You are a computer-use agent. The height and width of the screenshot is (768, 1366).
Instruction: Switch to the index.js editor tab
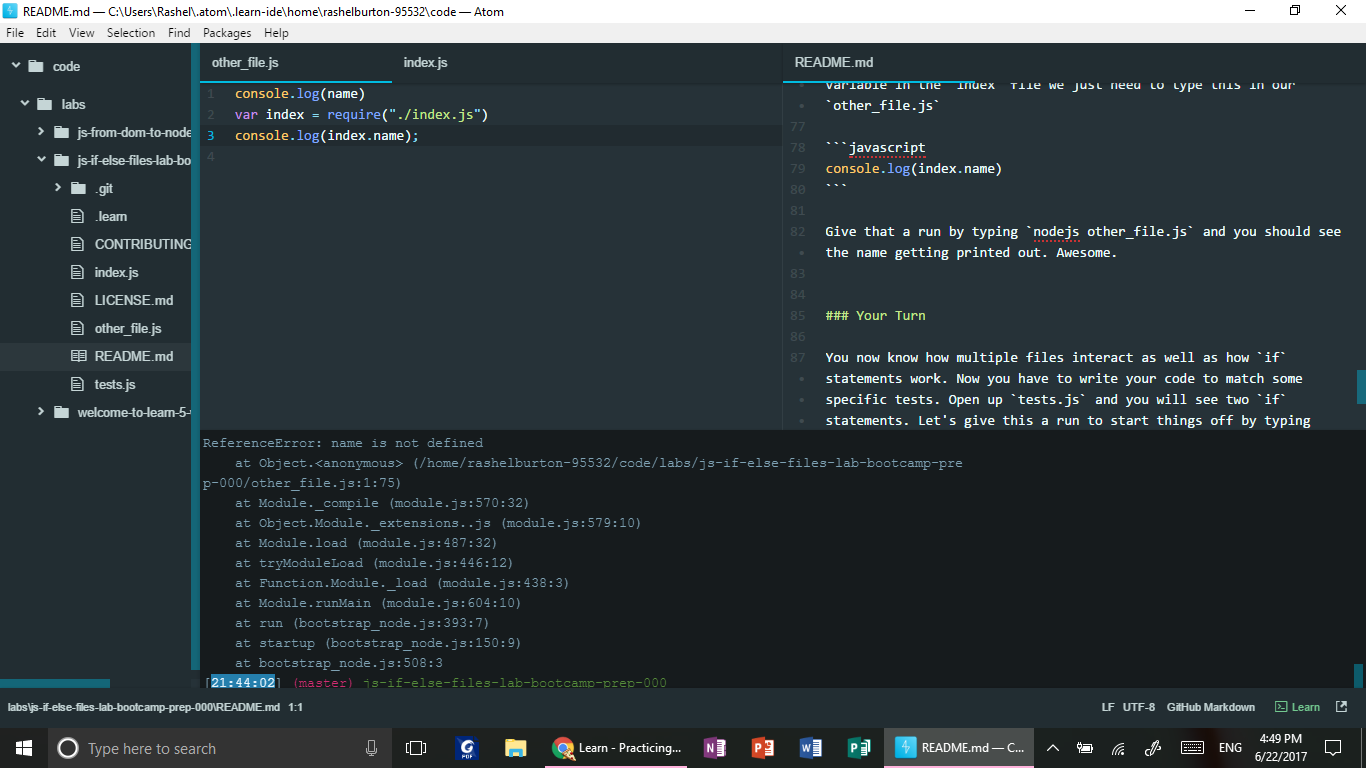[x=426, y=62]
